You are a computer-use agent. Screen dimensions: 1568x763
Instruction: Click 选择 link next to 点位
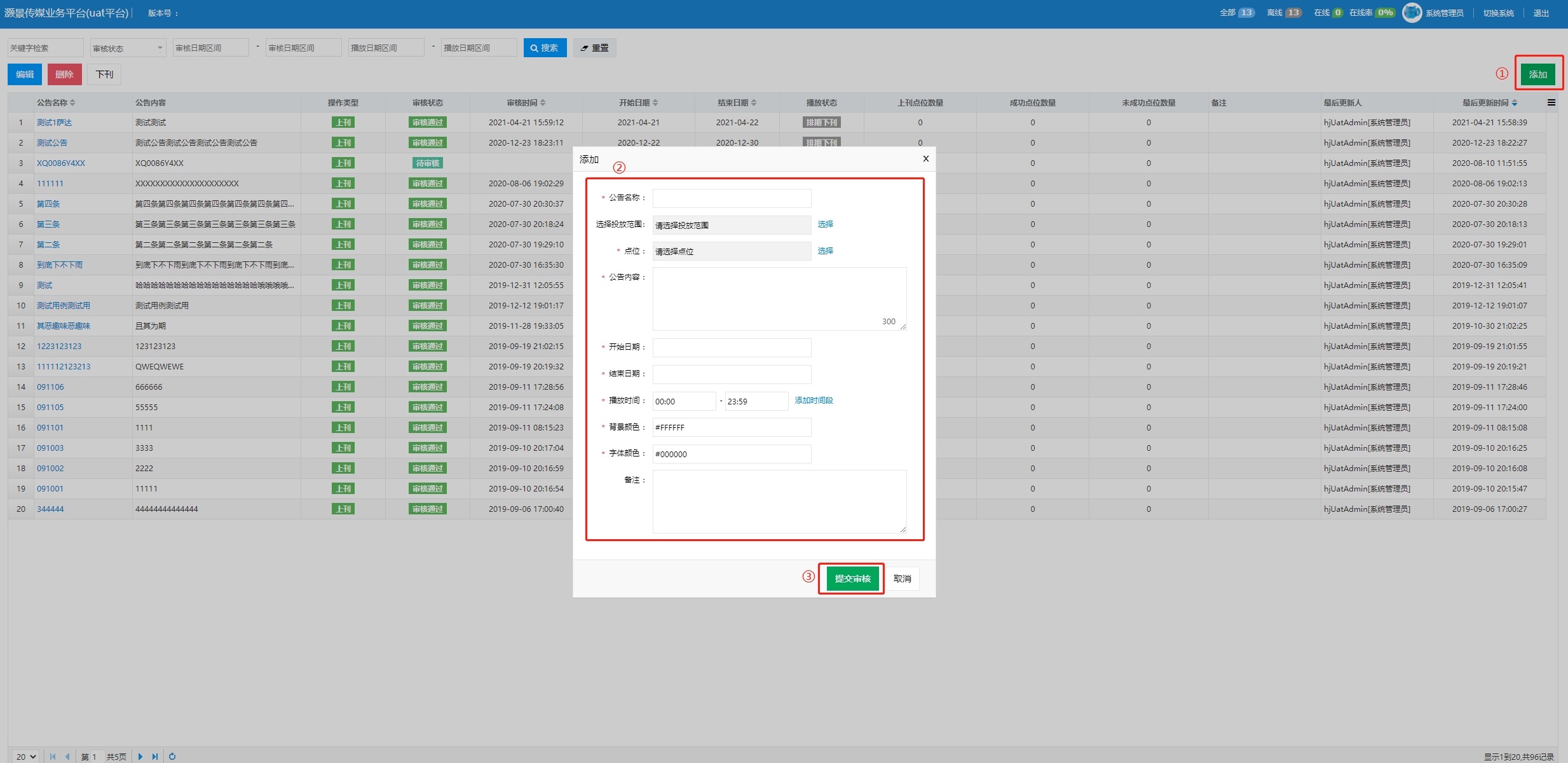(x=825, y=251)
